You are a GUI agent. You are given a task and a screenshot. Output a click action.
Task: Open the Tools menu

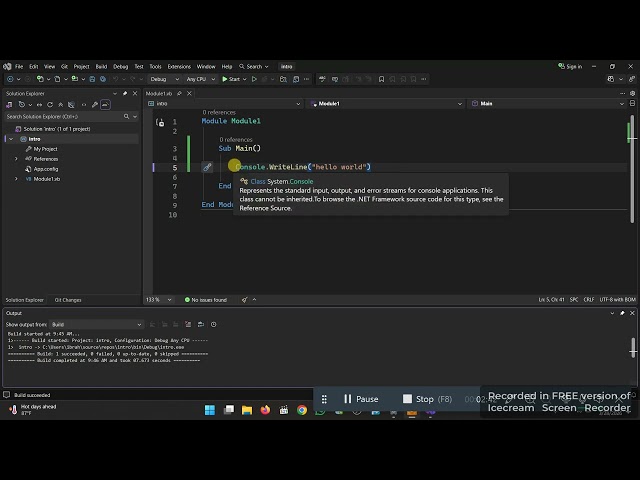155,67
